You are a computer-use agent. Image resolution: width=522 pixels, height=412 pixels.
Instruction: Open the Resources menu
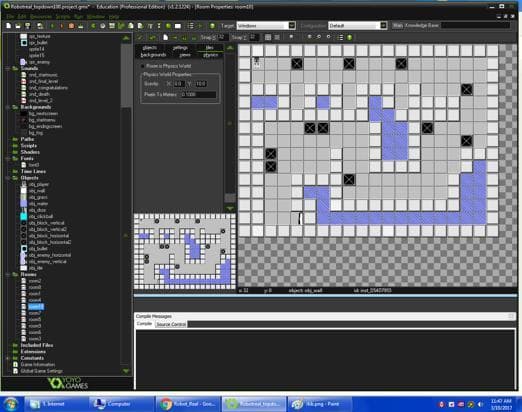tap(41, 16)
